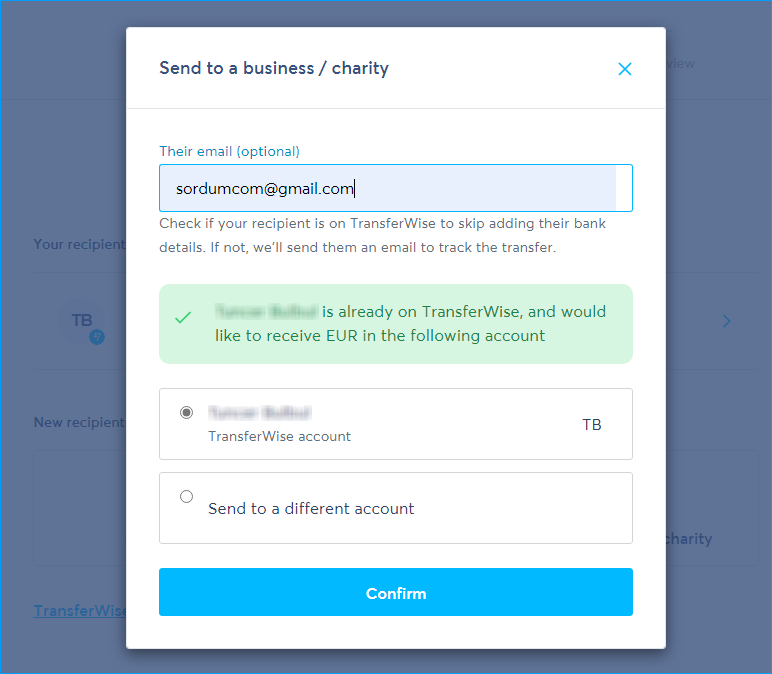Click the 'Send to a different account' label

coord(311,508)
